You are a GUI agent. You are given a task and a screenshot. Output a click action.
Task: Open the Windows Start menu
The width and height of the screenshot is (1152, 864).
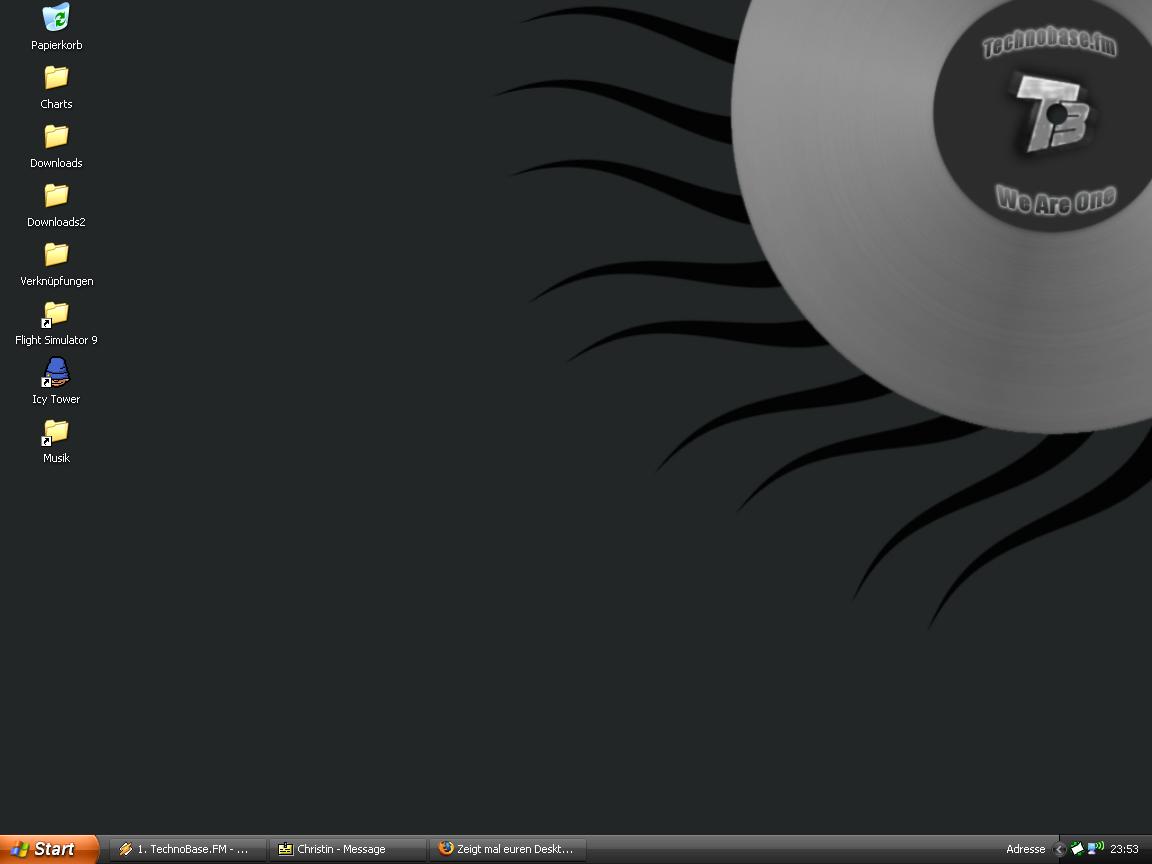(x=48, y=849)
